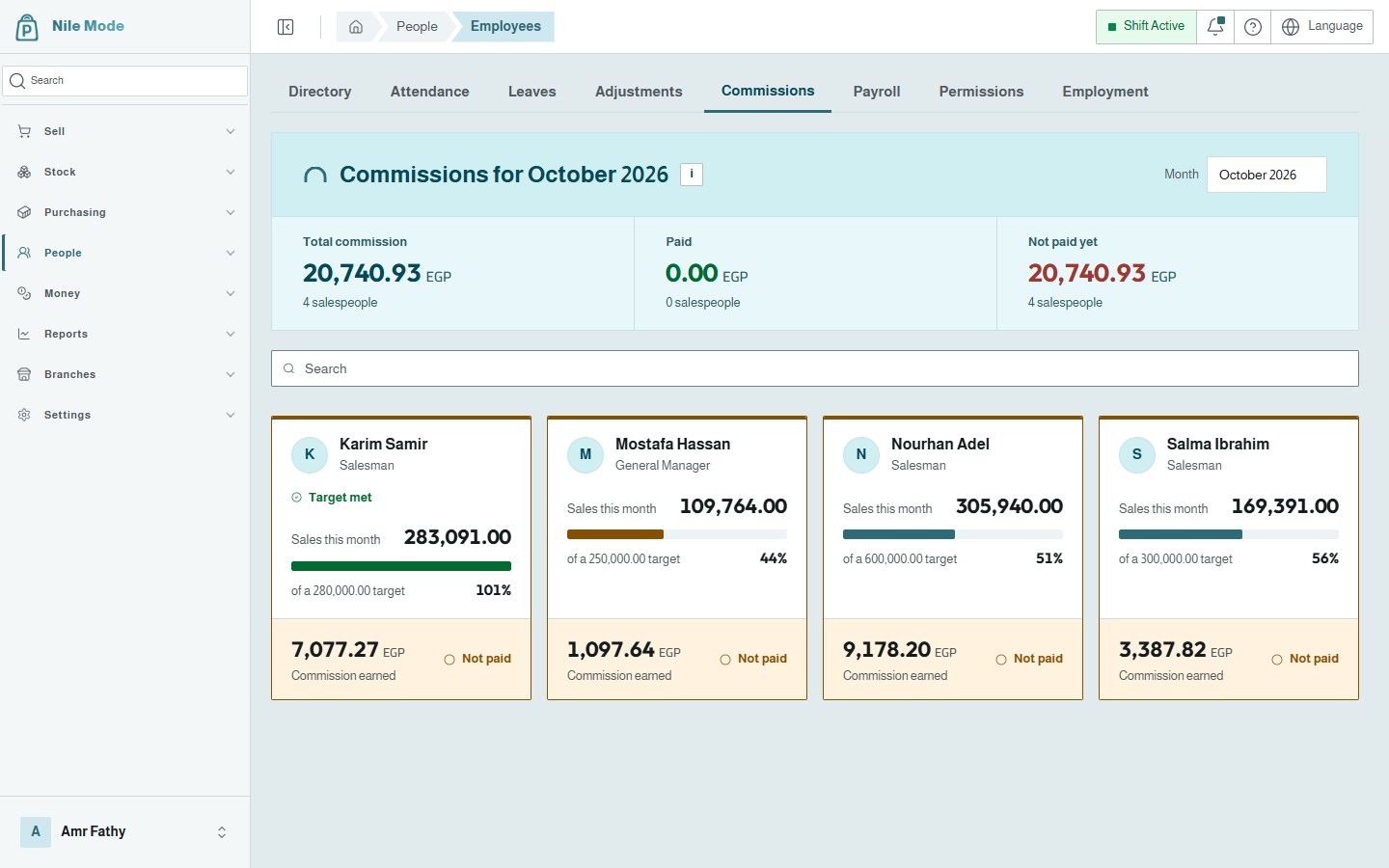Focus the sidebar Search field
1389x868 pixels.
click(x=125, y=81)
